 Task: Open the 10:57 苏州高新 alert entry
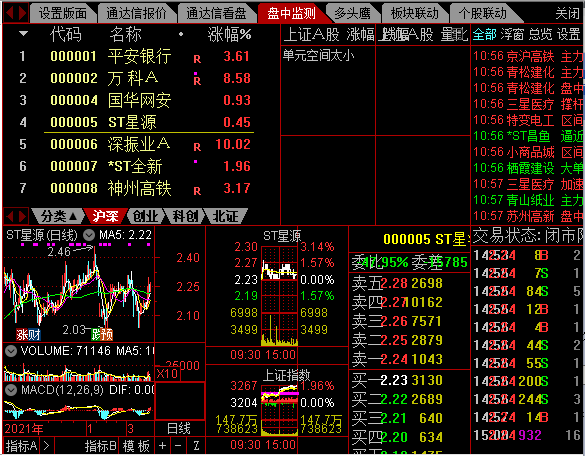tap(528, 216)
